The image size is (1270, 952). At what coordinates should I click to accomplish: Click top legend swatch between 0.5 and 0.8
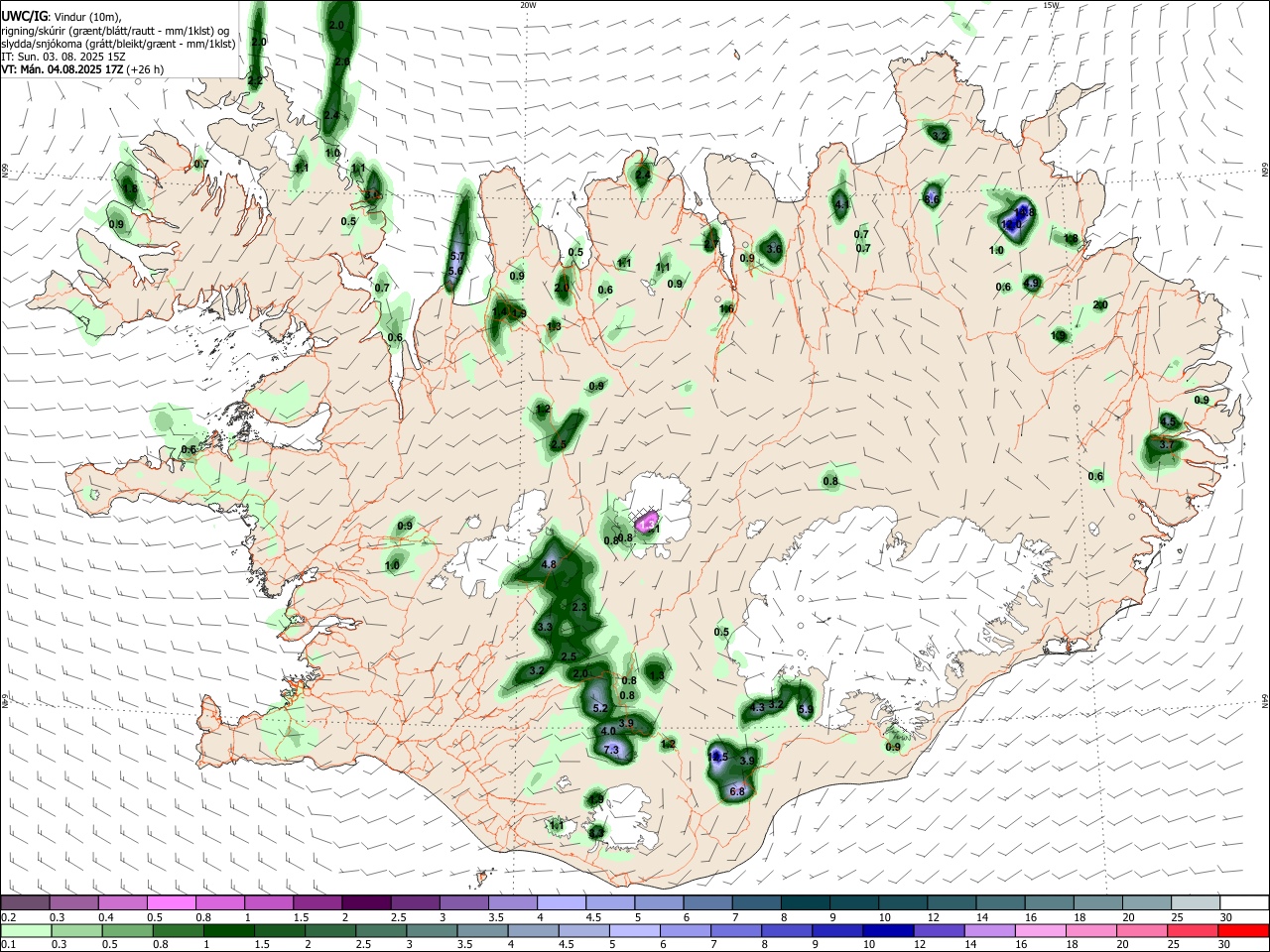pos(172,903)
